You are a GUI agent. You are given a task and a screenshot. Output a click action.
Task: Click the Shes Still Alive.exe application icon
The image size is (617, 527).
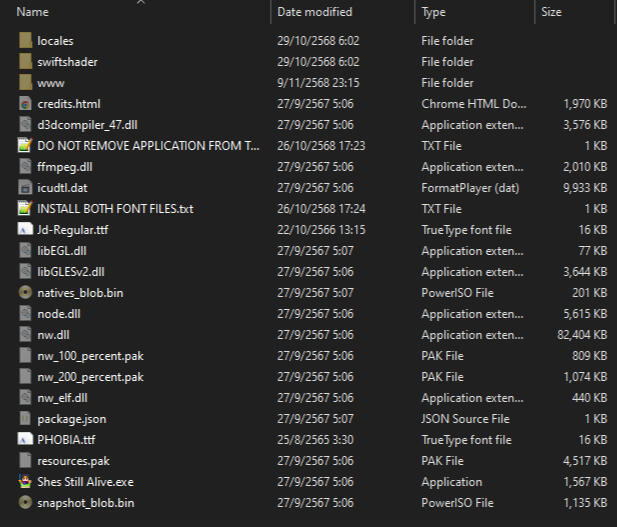25,482
